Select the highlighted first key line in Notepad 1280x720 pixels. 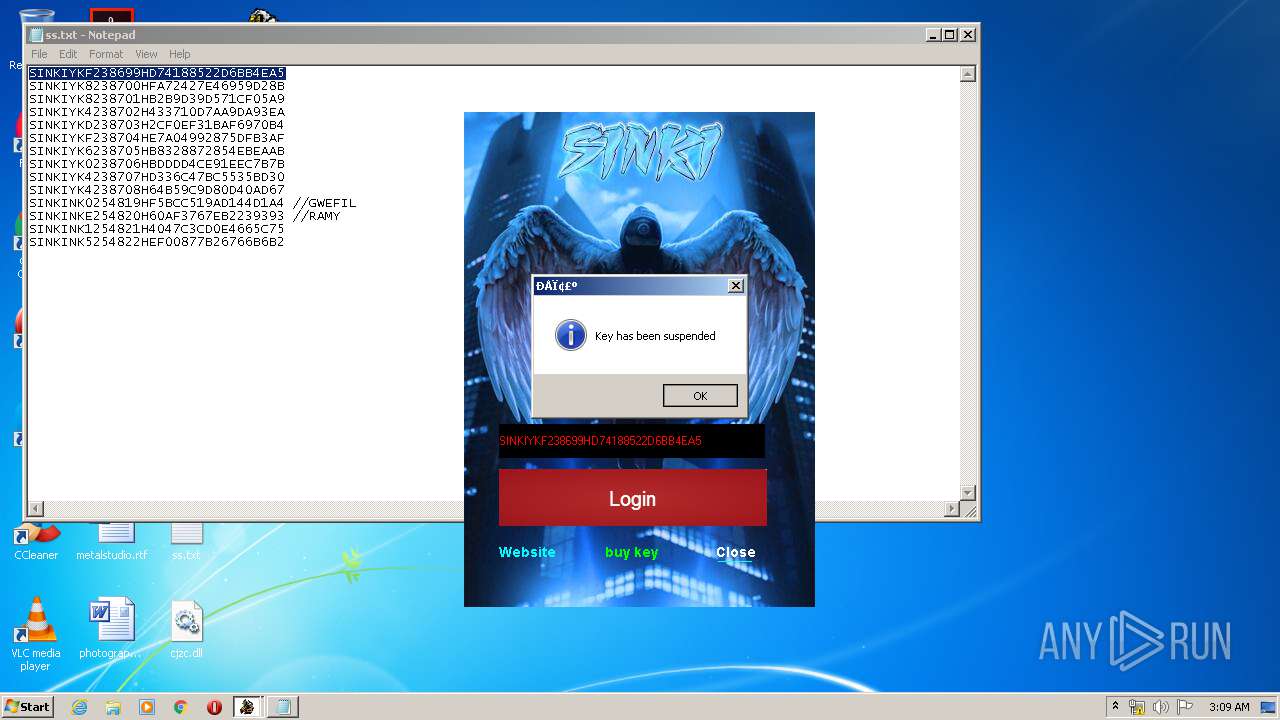pos(157,73)
